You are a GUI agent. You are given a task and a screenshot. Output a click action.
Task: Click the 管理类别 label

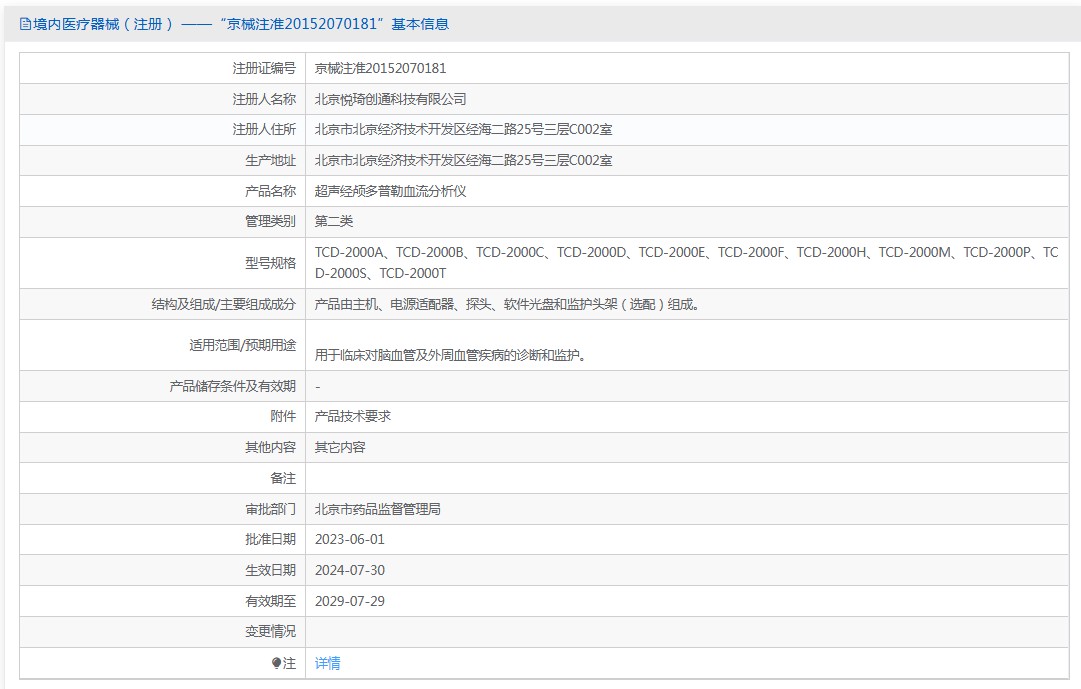coord(270,221)
